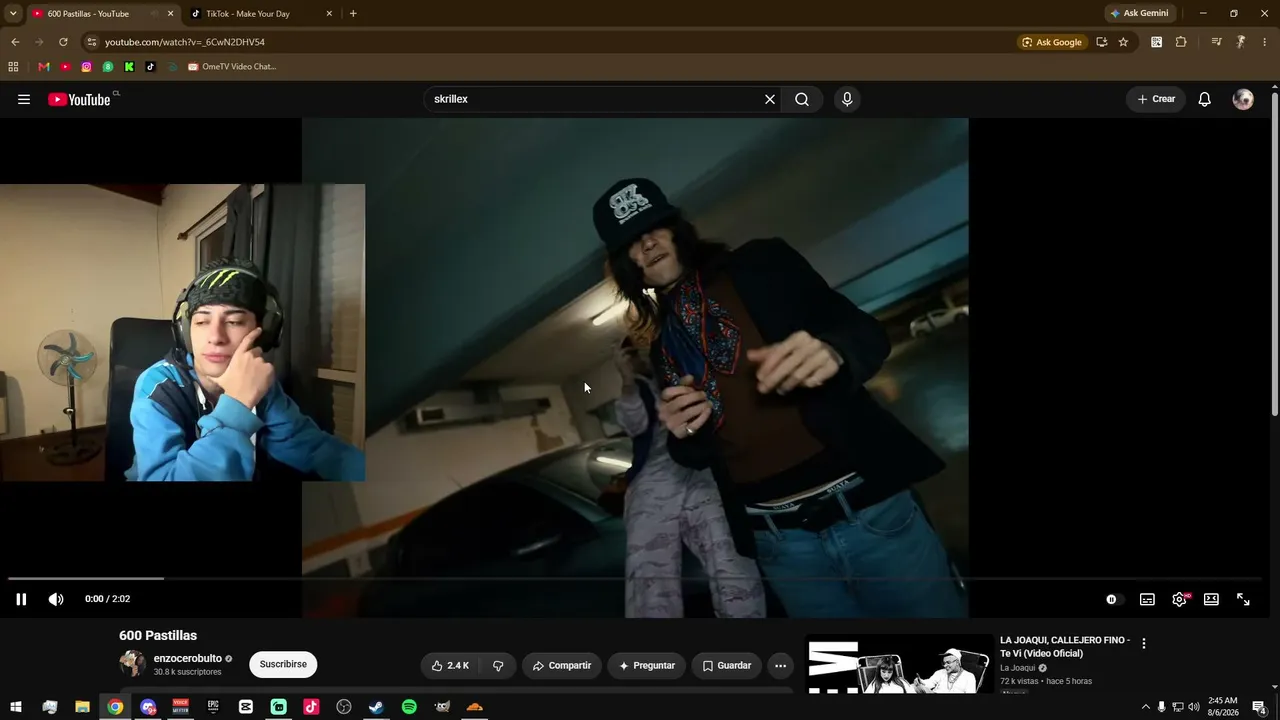
Task: Reload the current page
Action: (63, 42)
